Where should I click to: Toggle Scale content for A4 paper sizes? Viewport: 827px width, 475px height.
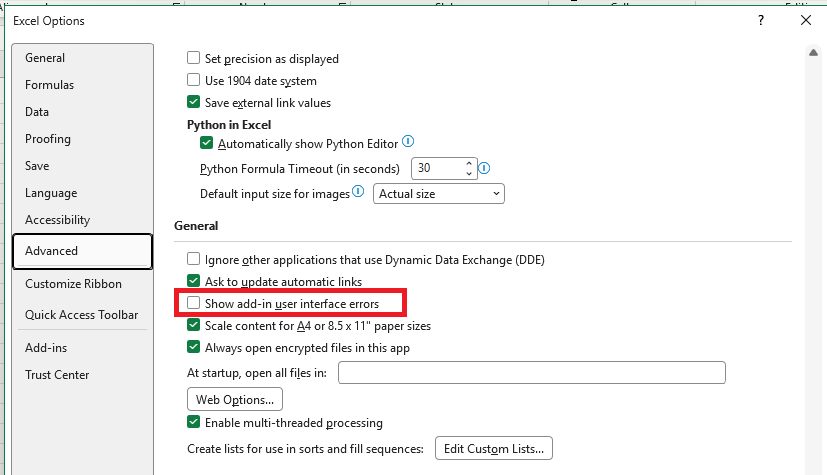[x=194, y=325]
